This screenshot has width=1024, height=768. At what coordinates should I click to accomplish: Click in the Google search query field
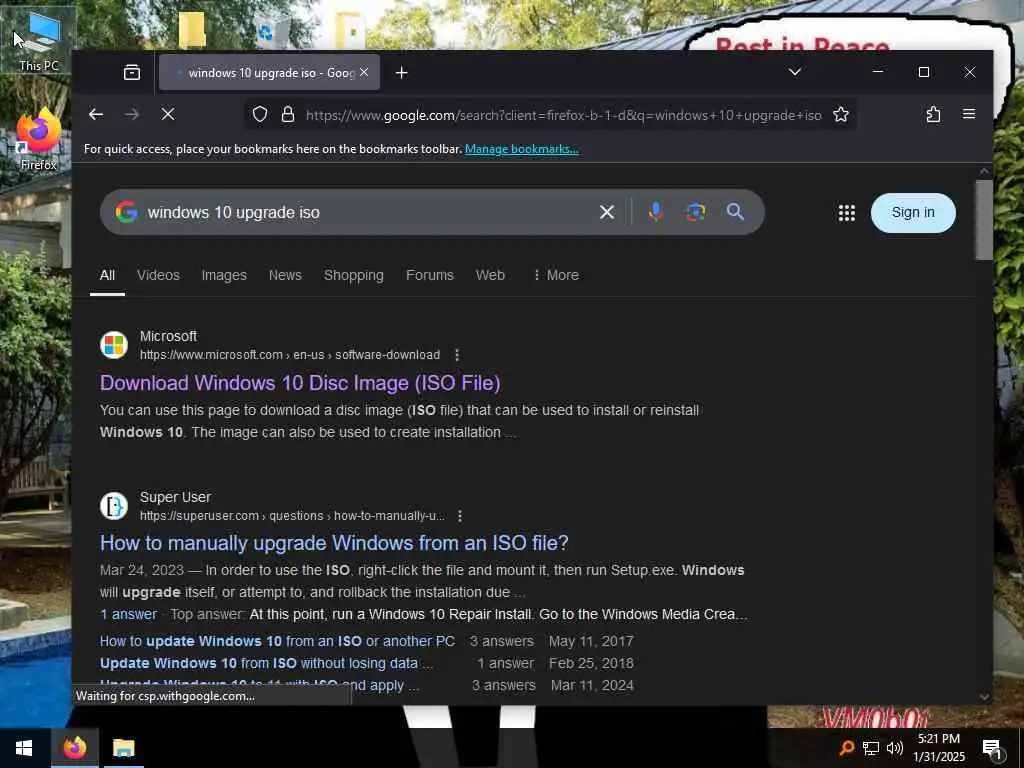tap(366, 212)
